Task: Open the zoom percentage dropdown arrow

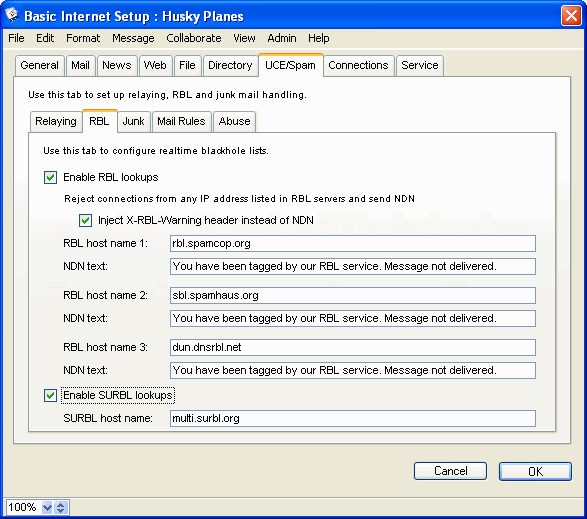Action: coord(47,507)
